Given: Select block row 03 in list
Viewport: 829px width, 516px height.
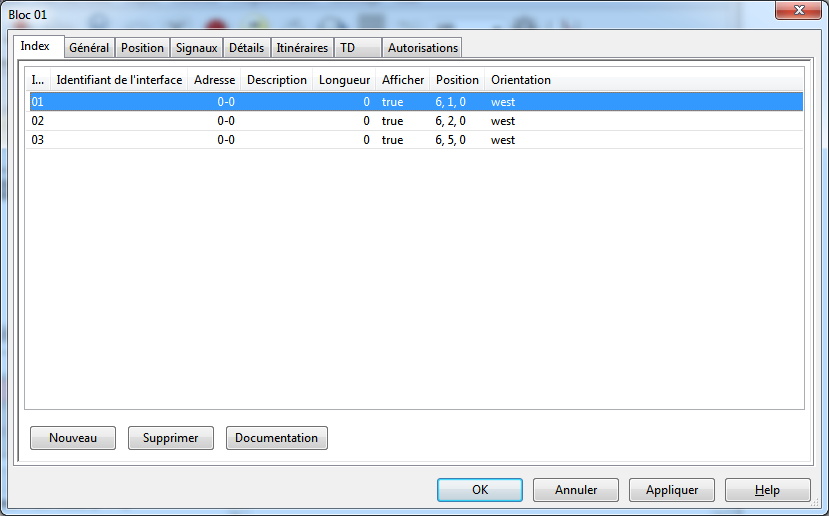Looking at the screenshot, I should (x=300, y=140).
